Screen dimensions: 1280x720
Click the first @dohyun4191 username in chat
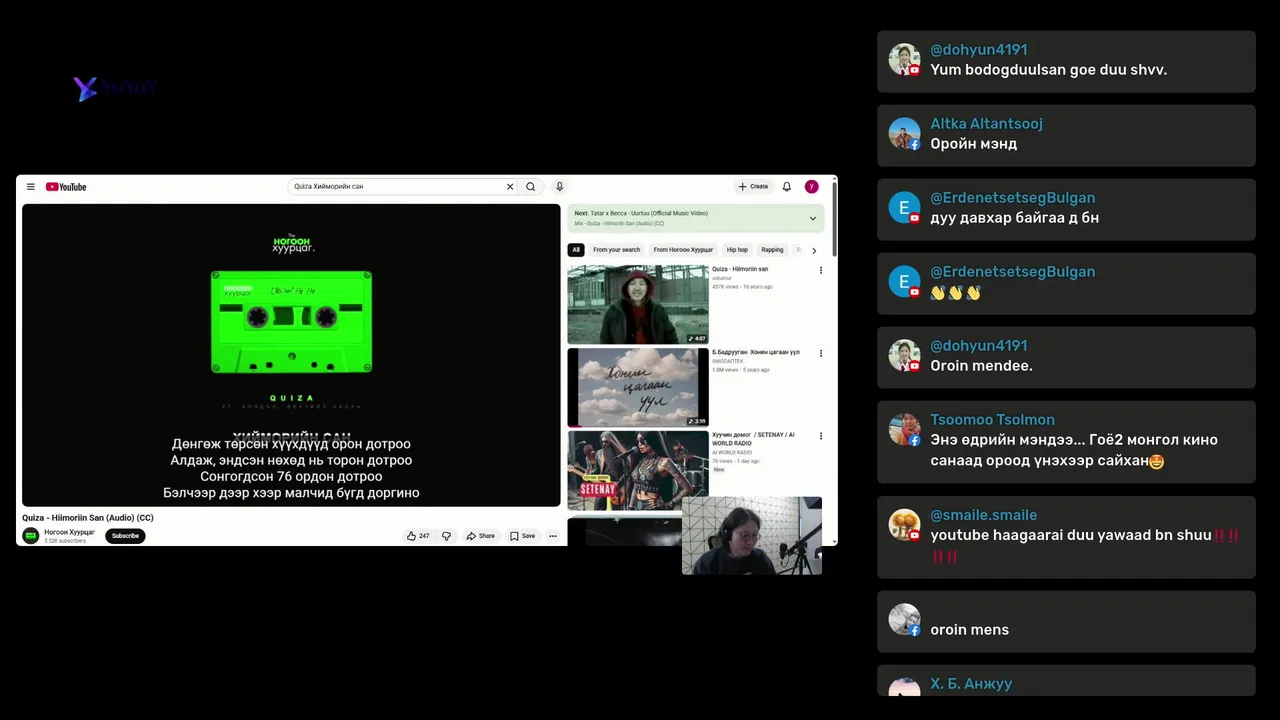pyautogui.click(x=979, y=50)
